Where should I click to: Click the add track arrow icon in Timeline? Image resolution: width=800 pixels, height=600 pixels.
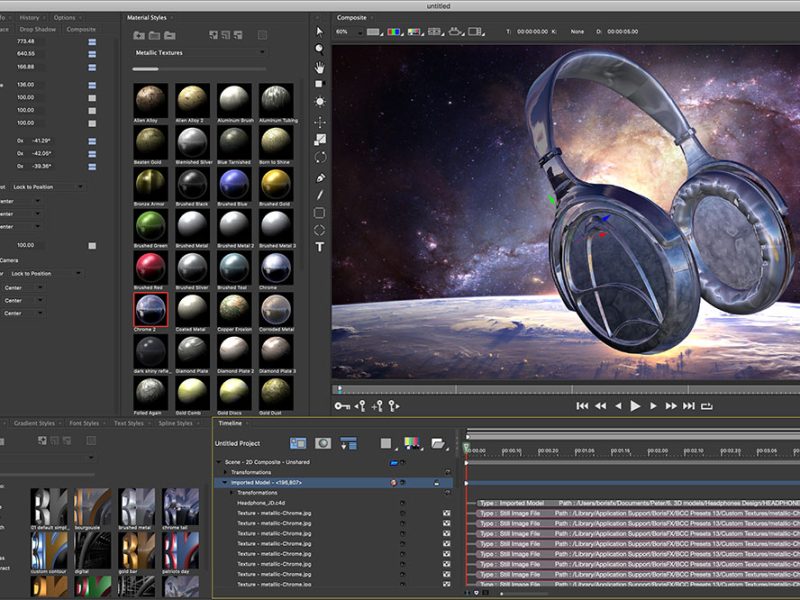pyautogui.click(x=348, y=443)
